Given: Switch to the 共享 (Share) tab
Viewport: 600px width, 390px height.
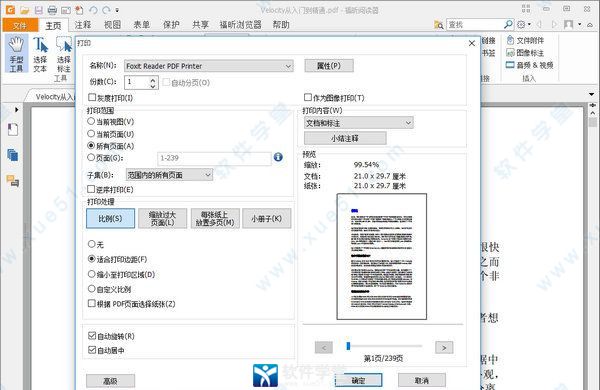Looking at the screenshot, I should (200, 25).
